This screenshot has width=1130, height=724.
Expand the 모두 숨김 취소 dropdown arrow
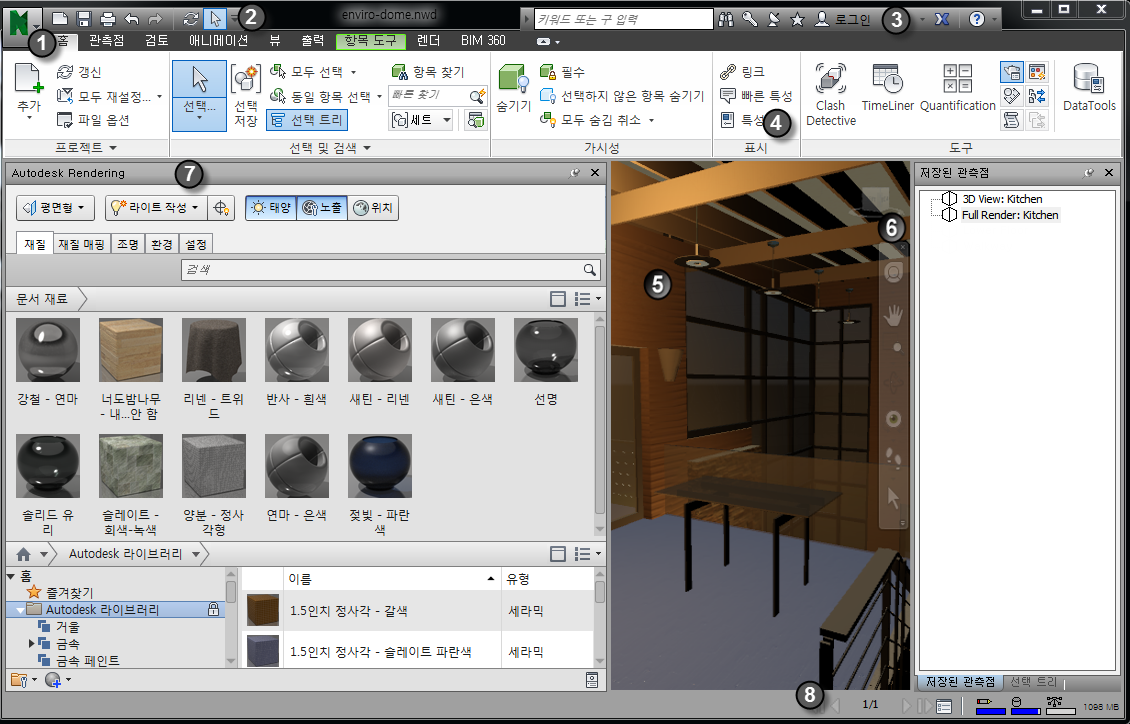651,120
